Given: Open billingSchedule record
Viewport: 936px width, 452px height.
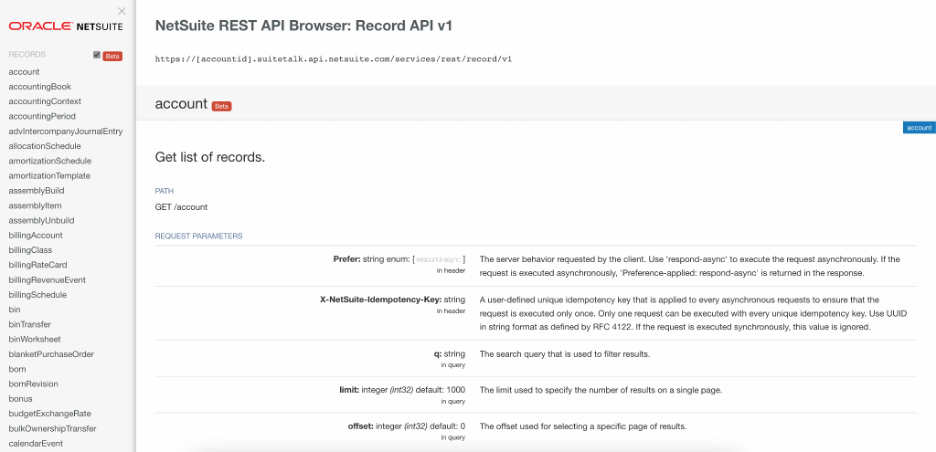Looking at the screenshot, I should tap(38, 295).
